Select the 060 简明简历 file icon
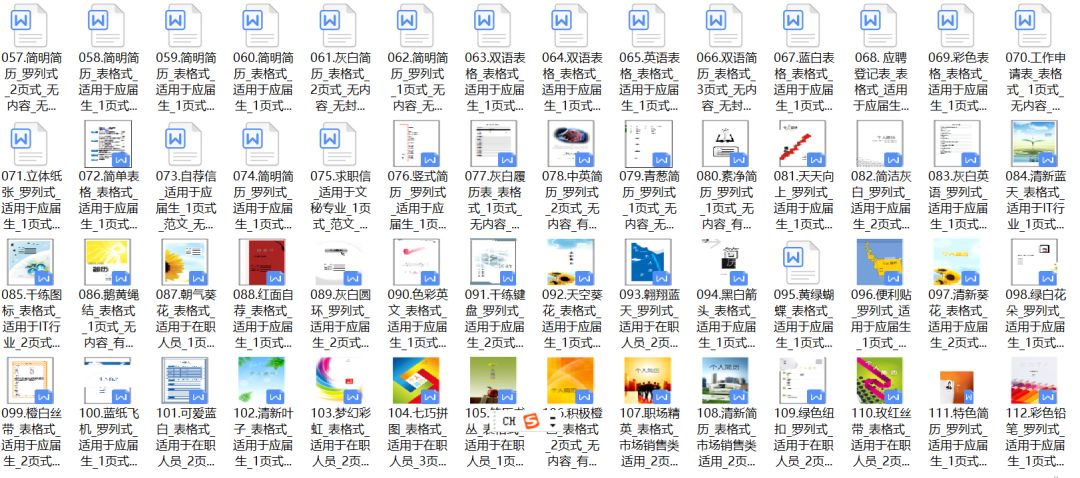The height and width of the screenshot is (478, 1080). (262, 25)
